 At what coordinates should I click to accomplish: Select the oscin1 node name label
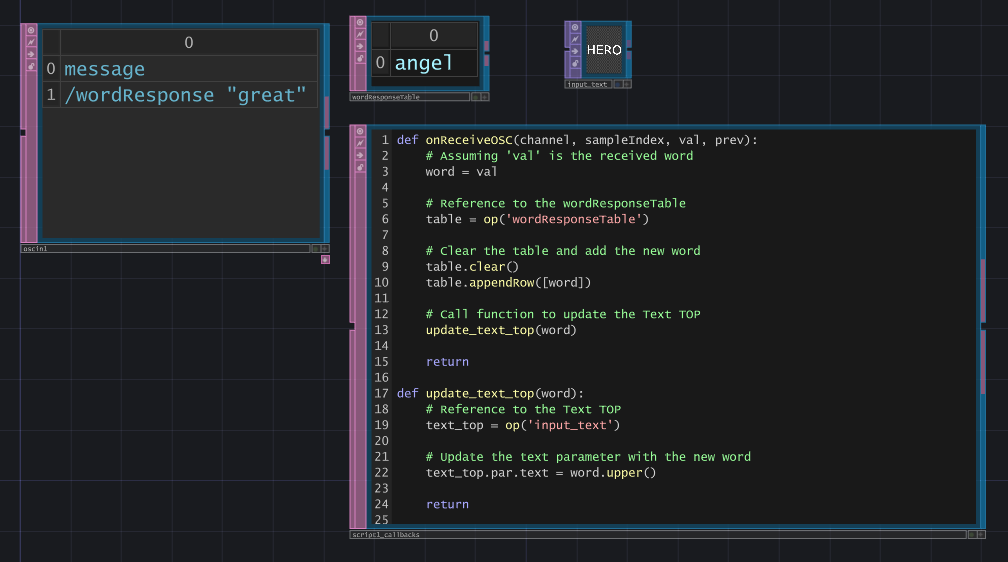click(36, 248)
